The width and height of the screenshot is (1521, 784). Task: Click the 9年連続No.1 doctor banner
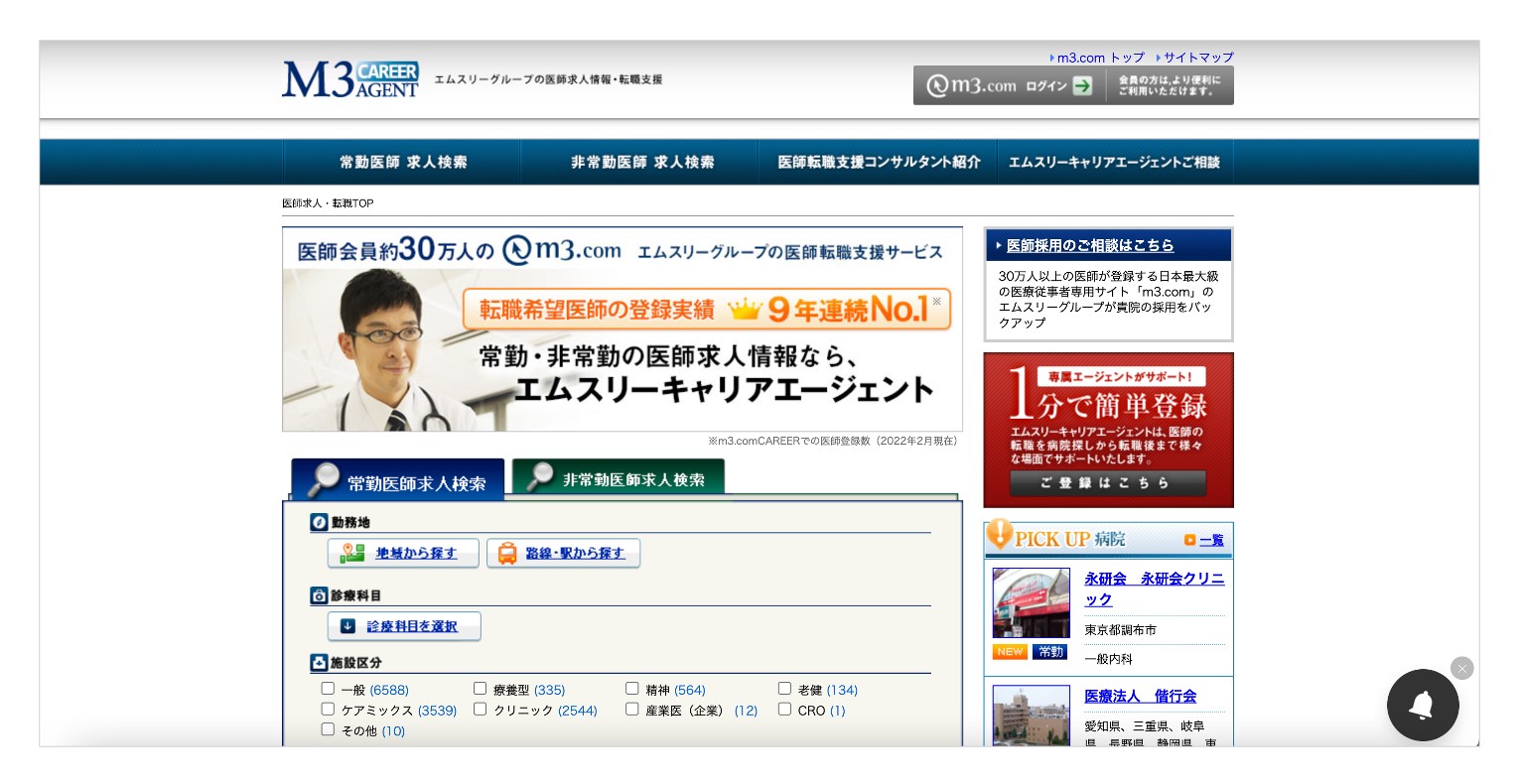click(x=622, y=329)
